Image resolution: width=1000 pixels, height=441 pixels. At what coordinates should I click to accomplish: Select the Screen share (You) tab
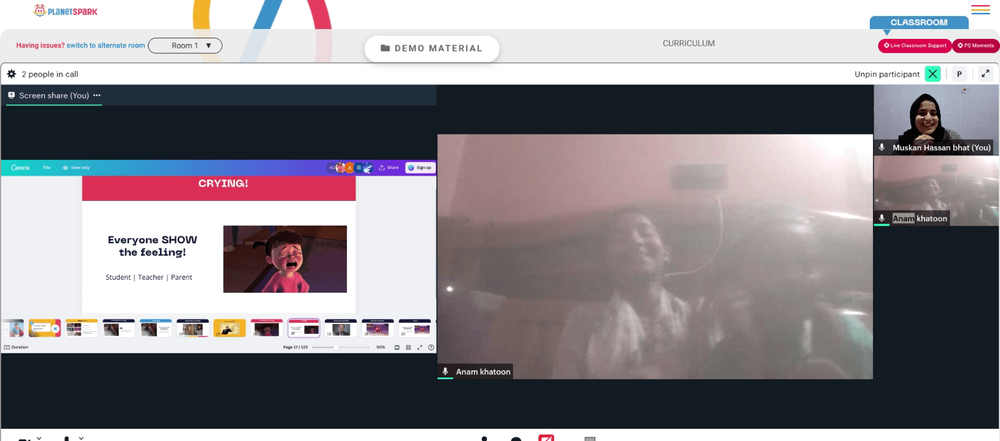[x=54, y=95]
